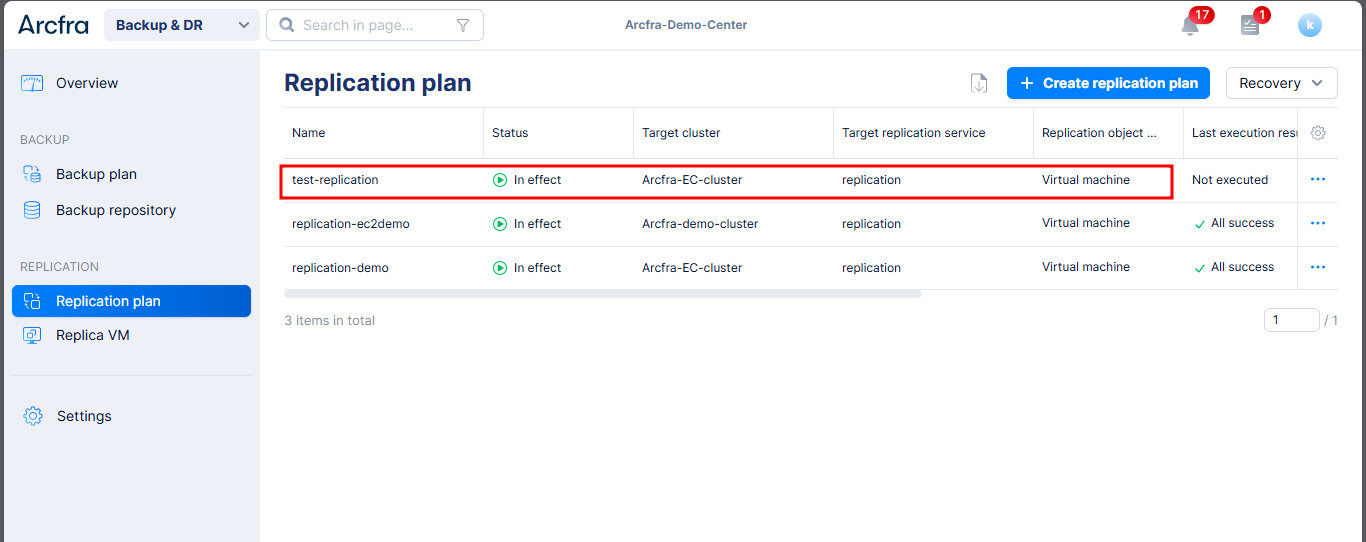Open Settings in sidebar

pyautogui.click(x=84, y=416)
